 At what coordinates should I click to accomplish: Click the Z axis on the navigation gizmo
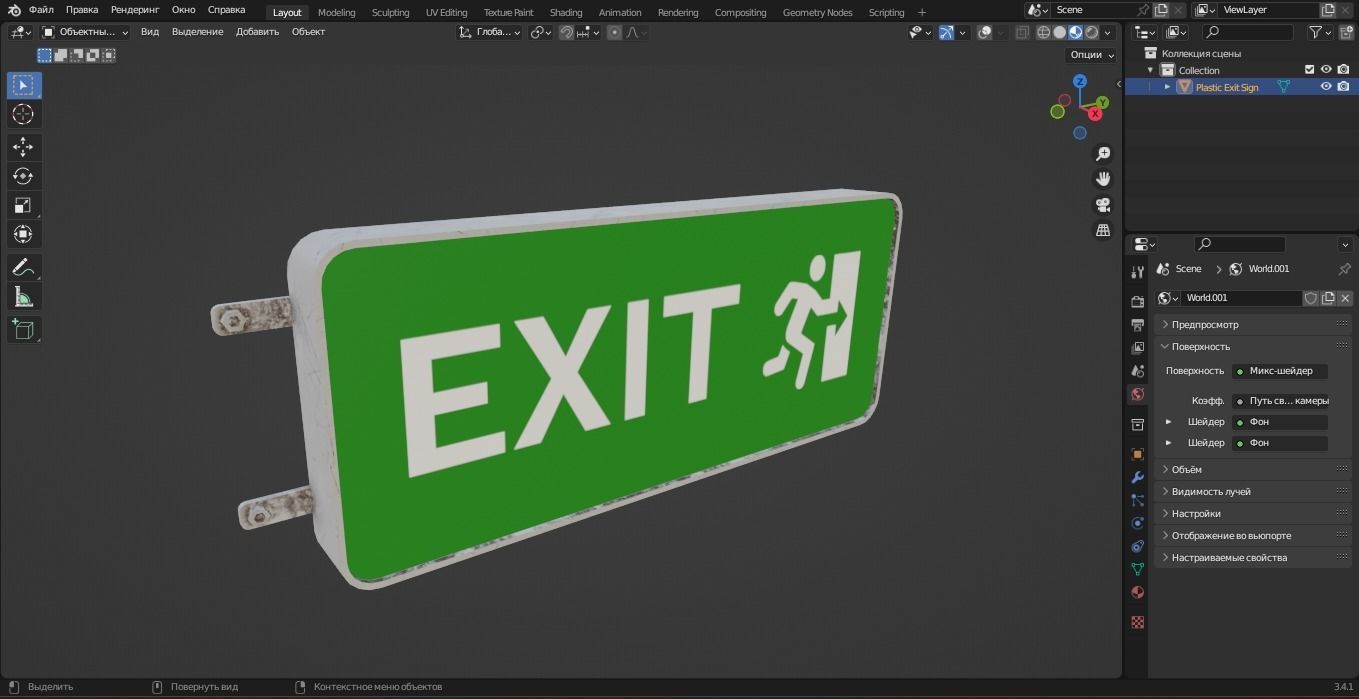[1080, 81]
